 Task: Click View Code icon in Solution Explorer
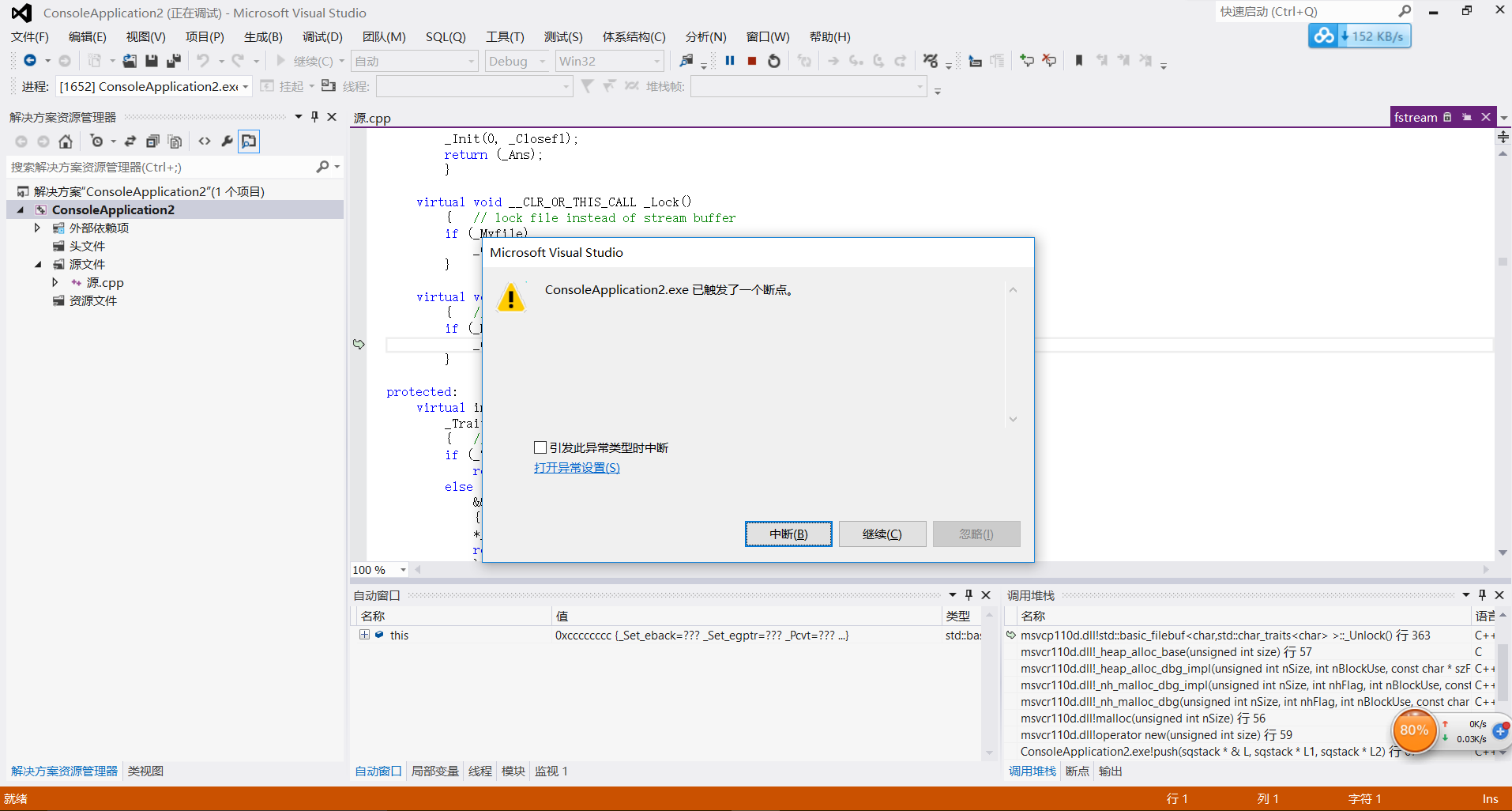(205, 141)
